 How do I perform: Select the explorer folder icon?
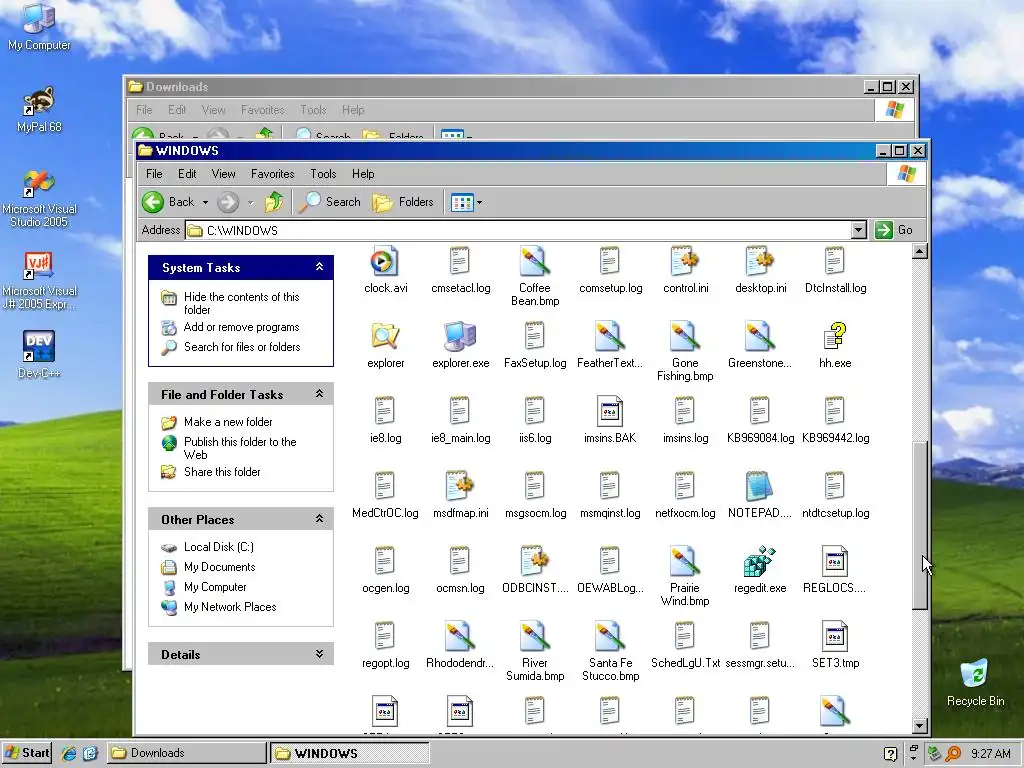point(385,336)
